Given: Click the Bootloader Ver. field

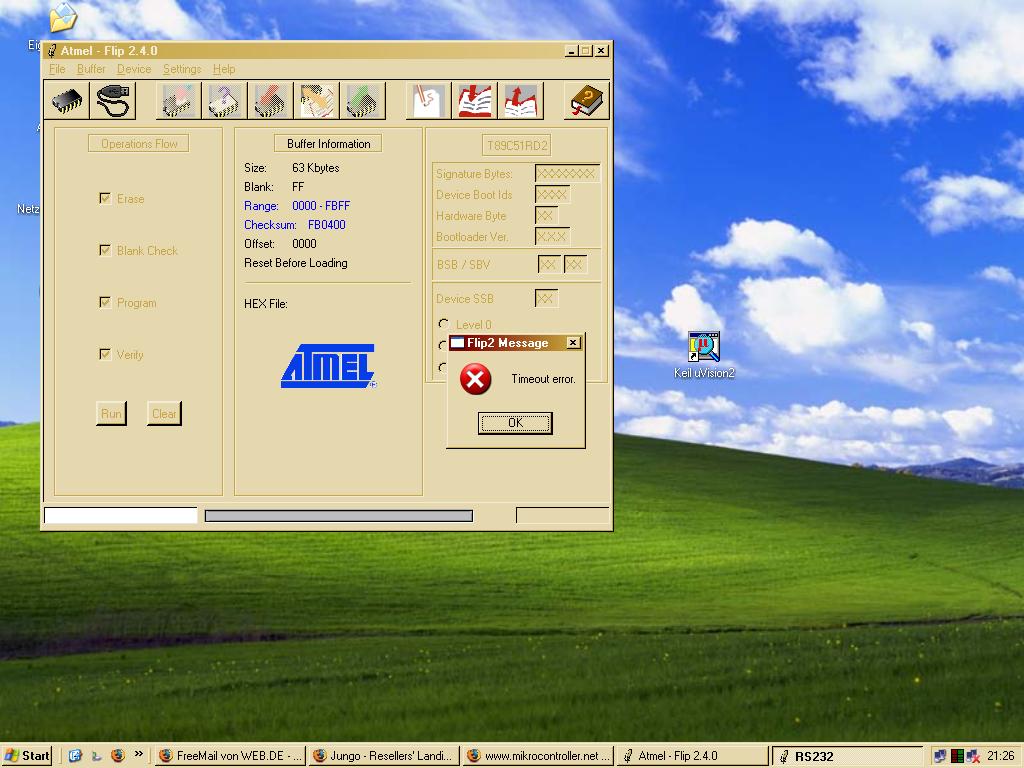Looking at the screenshot, I should (552, 236).
